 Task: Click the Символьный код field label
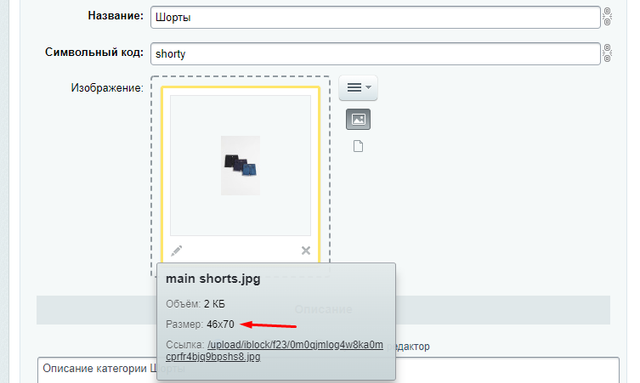[94, 52]
